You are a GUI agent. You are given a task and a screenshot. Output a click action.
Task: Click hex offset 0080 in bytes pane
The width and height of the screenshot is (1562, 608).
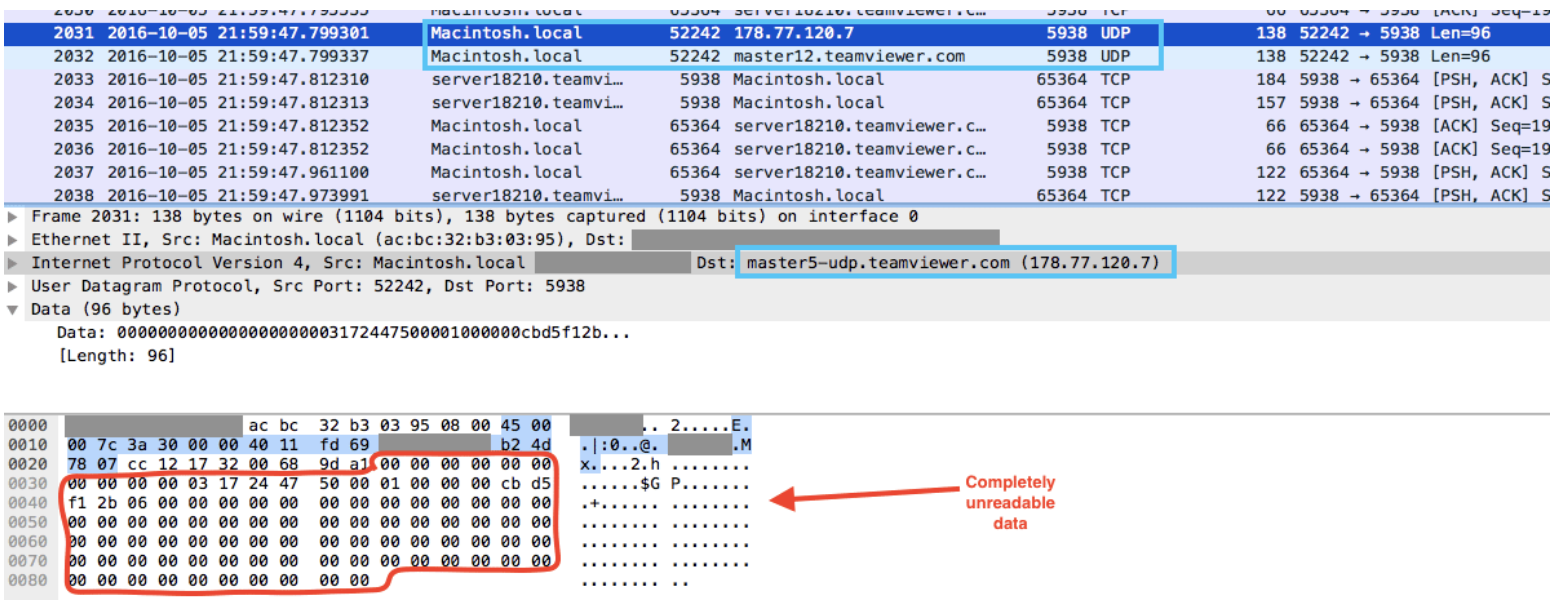[x=28, y=580]
